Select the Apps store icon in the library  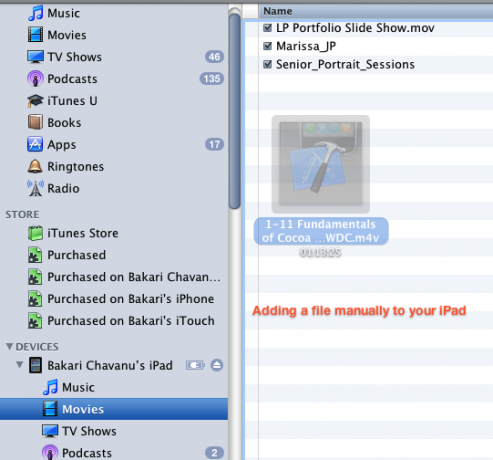pos(35,144)
